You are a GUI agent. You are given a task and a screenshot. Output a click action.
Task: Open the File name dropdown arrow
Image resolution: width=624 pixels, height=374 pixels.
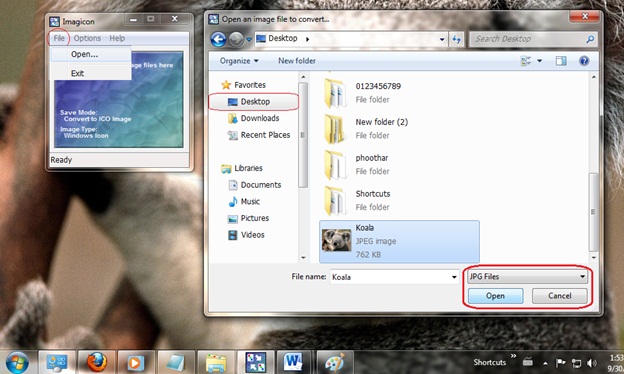click(x=454, y=277)
